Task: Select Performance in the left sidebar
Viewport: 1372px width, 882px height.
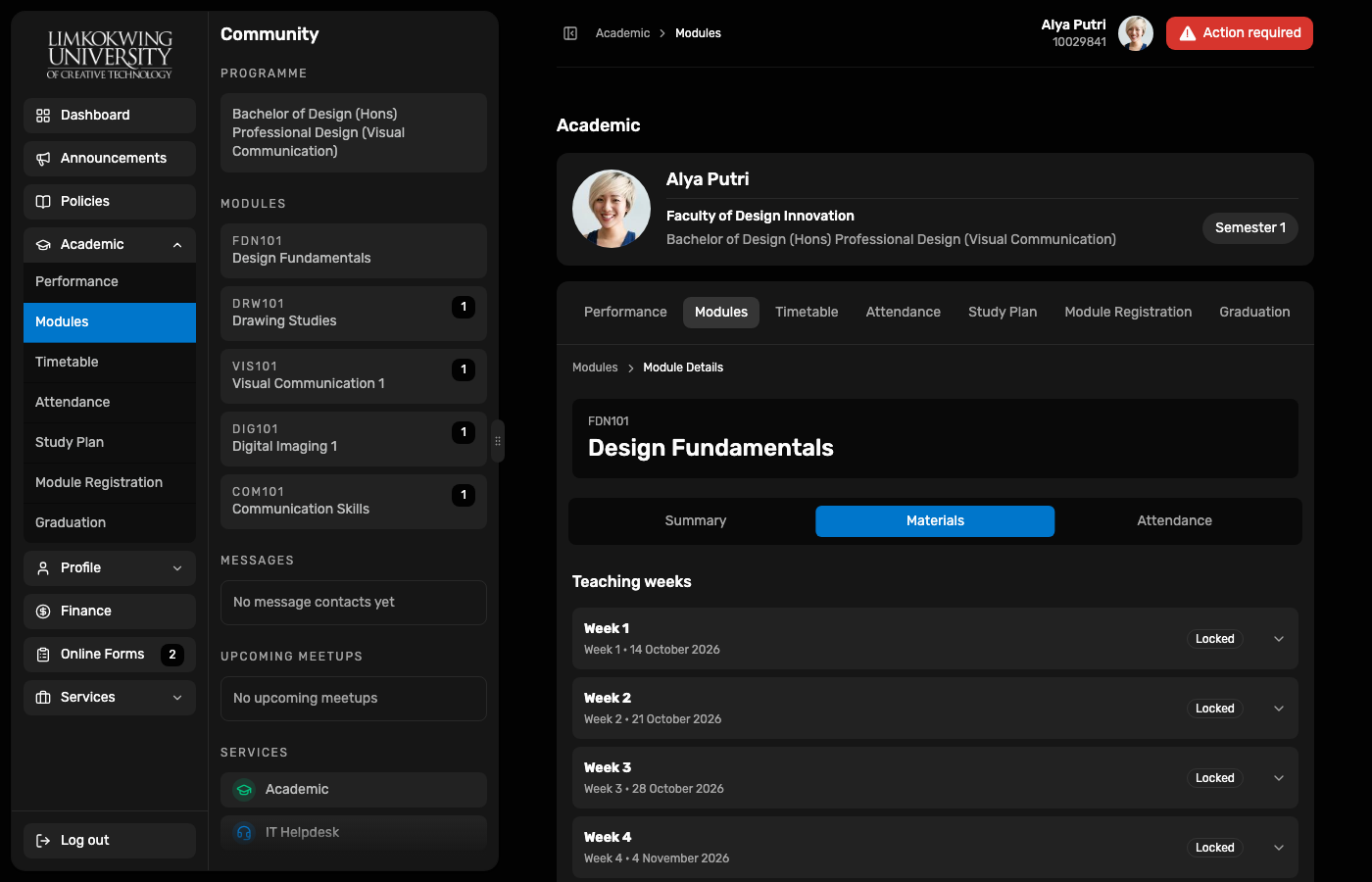Action: 110,282
